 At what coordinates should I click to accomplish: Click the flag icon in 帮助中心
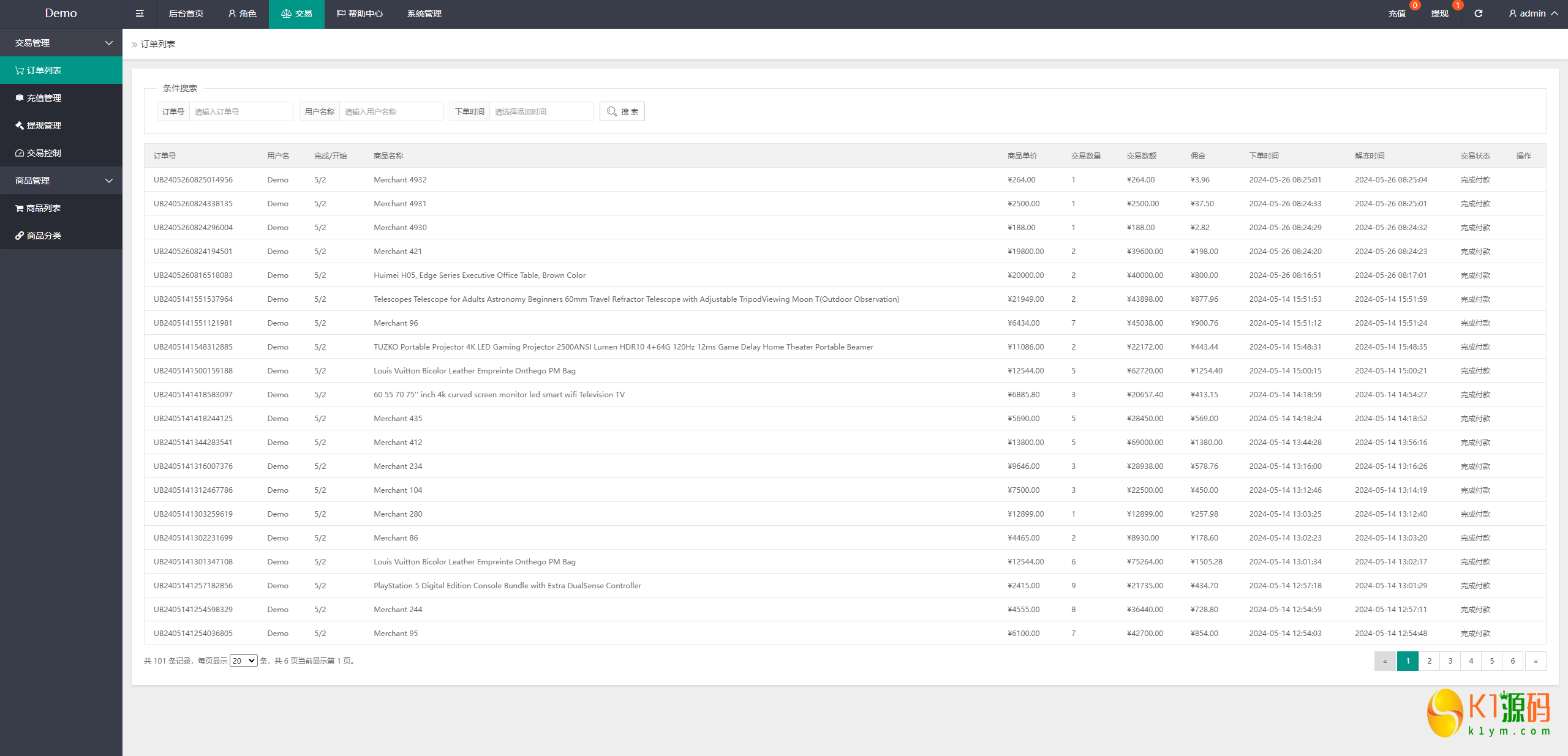coord(341,13)
